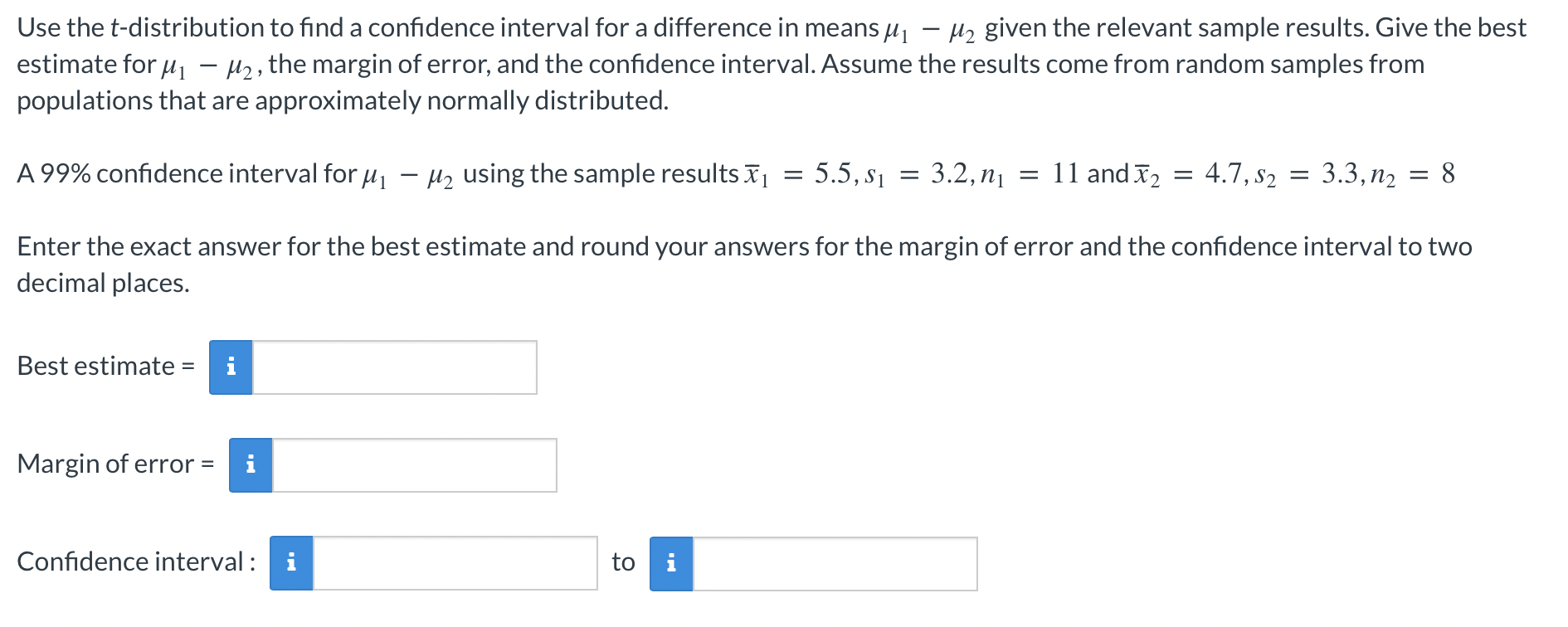1568x627 pixels.
Task: Click the info icon beside Margin of error
Action: point(250,466)
